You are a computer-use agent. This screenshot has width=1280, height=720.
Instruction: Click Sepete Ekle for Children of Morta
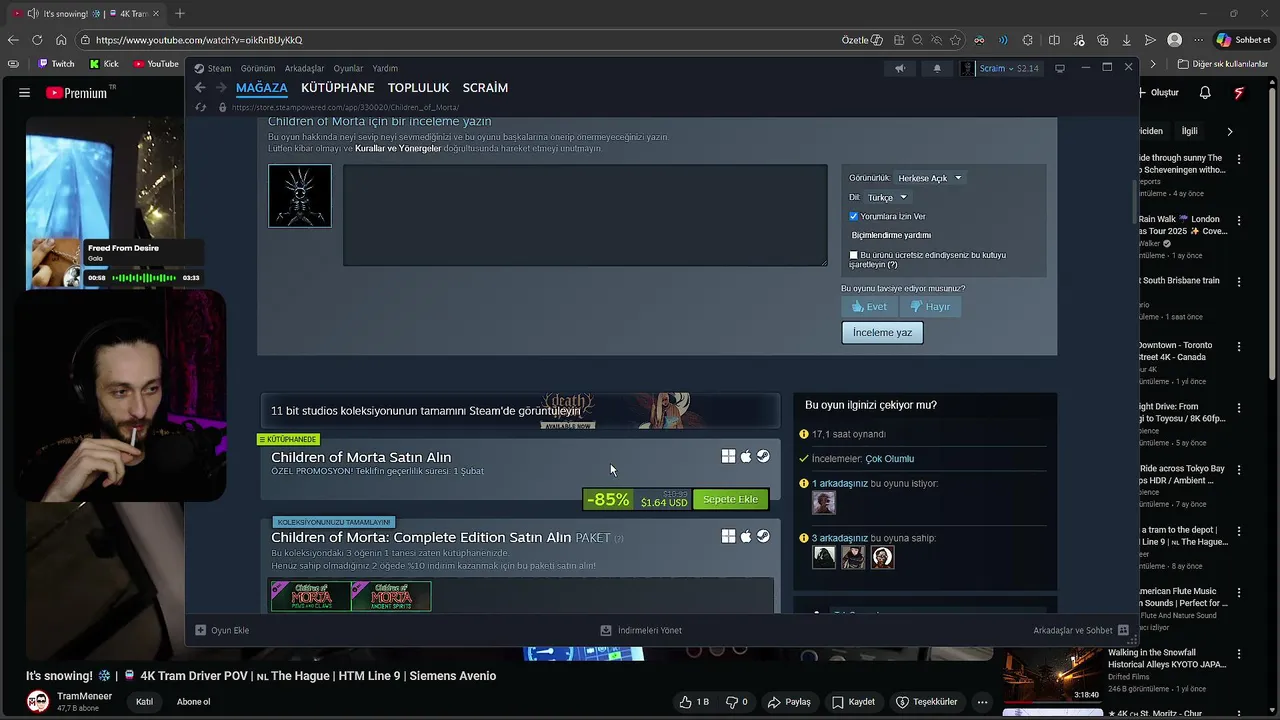pos(730,499)
